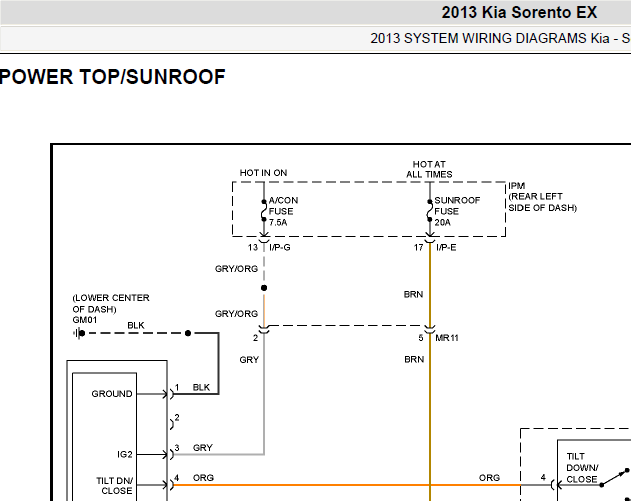Click the SUNROOF fuse symbol
This screenshot has height=501, width=631.
pos(429,210)
